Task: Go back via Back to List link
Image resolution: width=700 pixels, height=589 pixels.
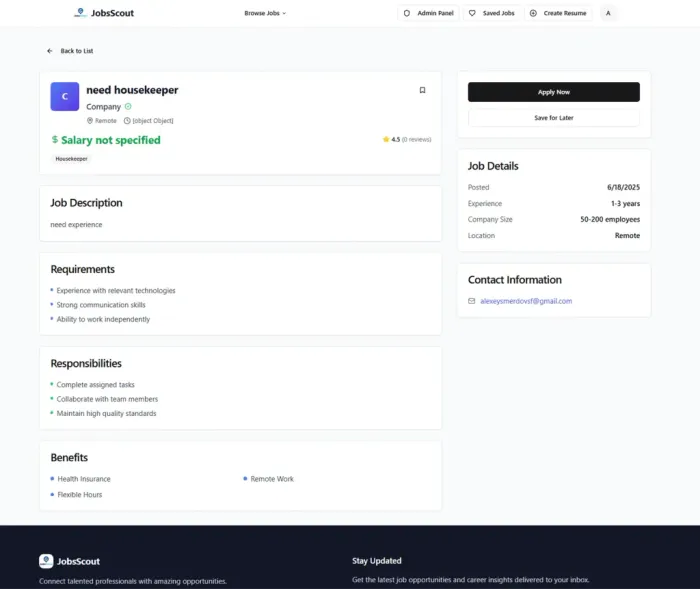Action: click(x=70, y=51)
